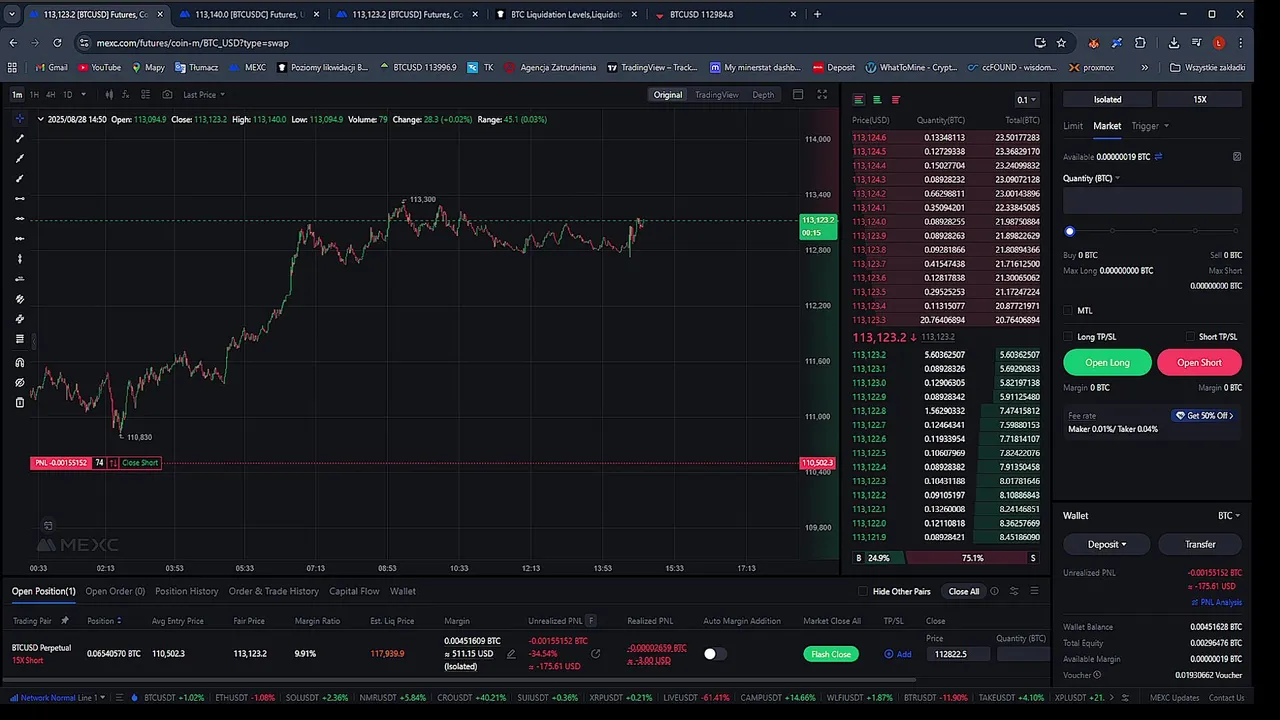Open position list settings icon
Viewport: 1280px width, 720px height.
pyautogui.click(x=1014, y=591)
